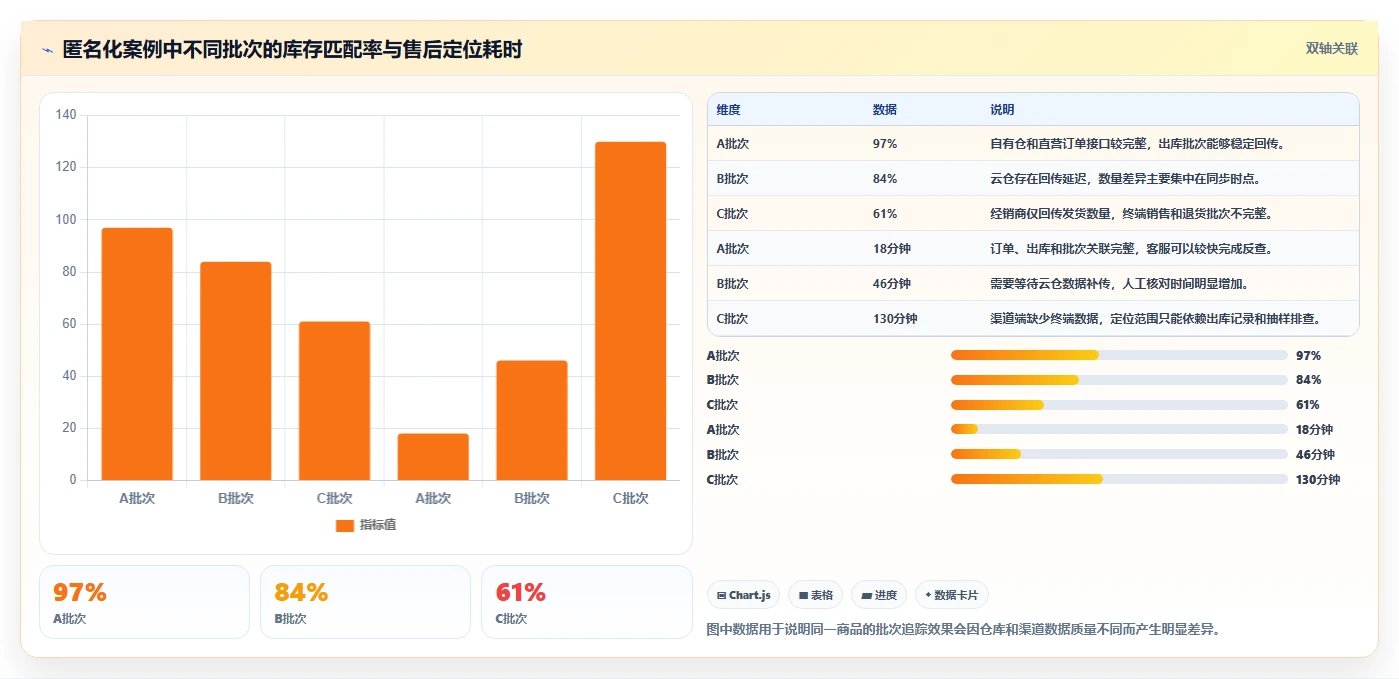The width and height of the screenshot is (1399, 679).
Task: Click the chart bar reaching 61
Action: coord(334,401)
